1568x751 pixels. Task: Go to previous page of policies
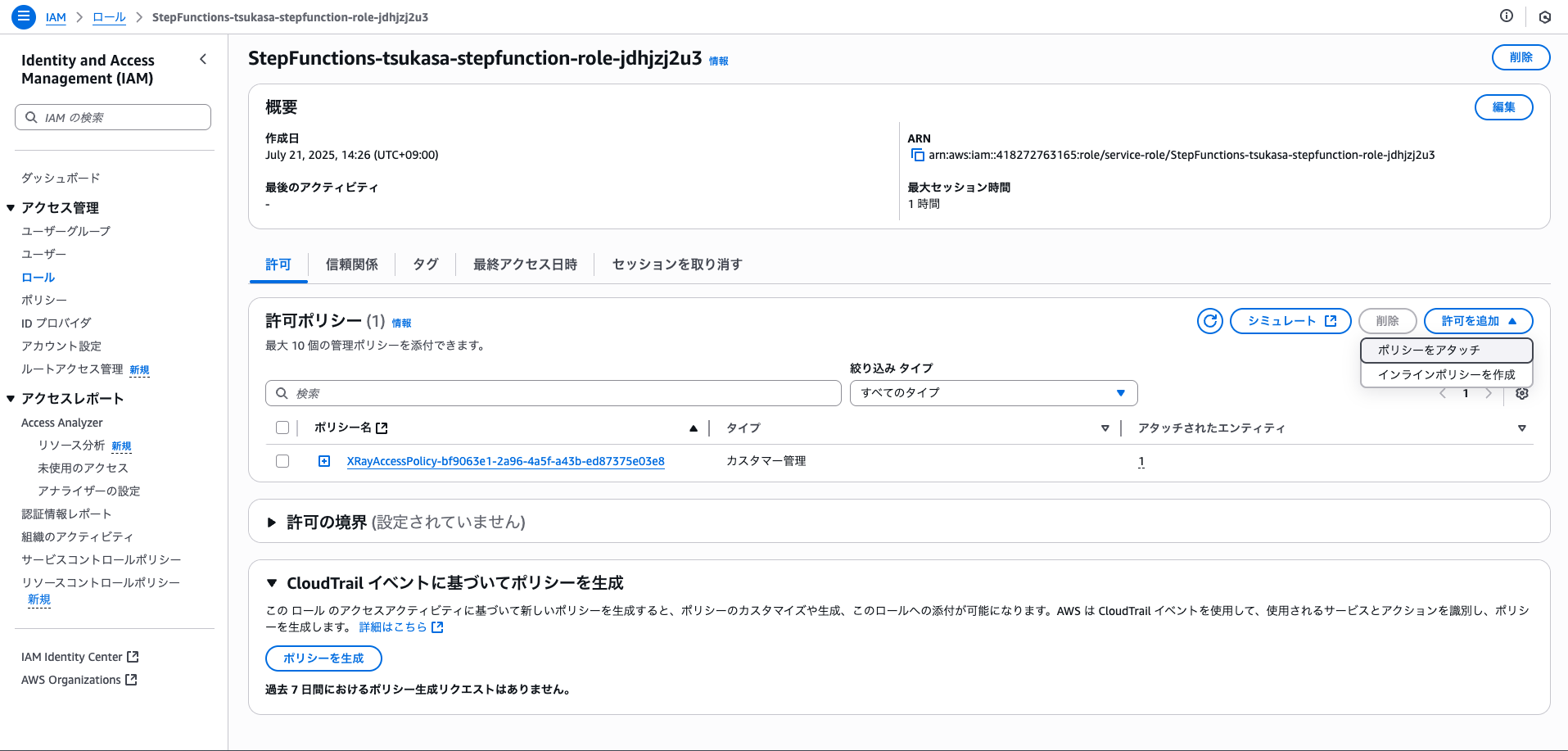coord(1443,393)
